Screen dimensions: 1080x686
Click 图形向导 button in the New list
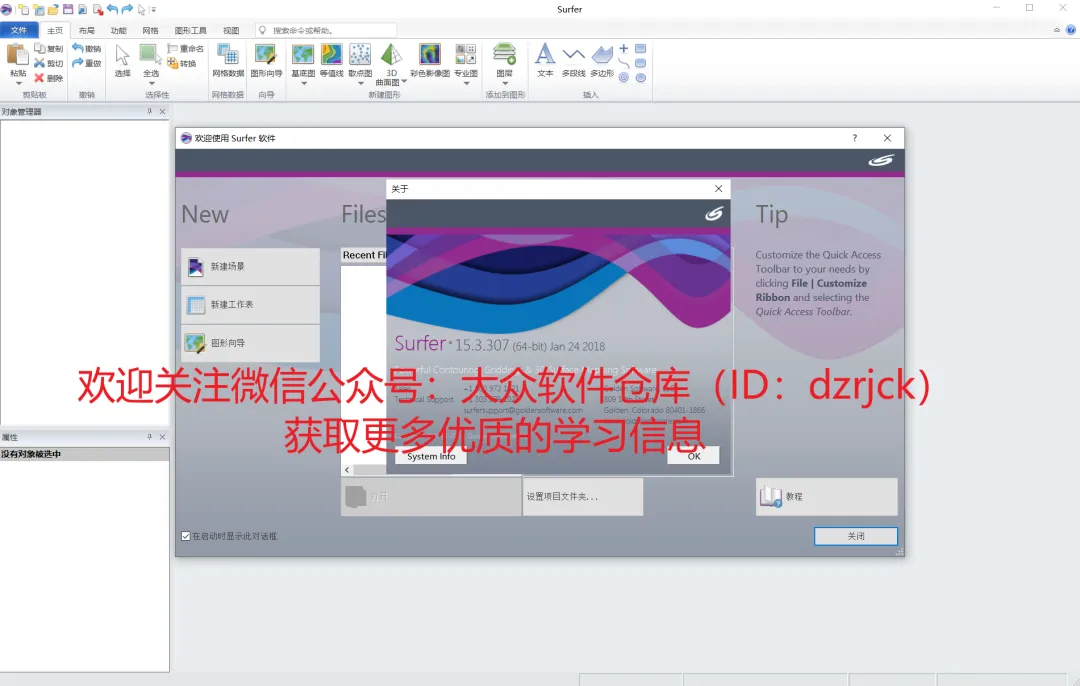[x=251, y=343]
